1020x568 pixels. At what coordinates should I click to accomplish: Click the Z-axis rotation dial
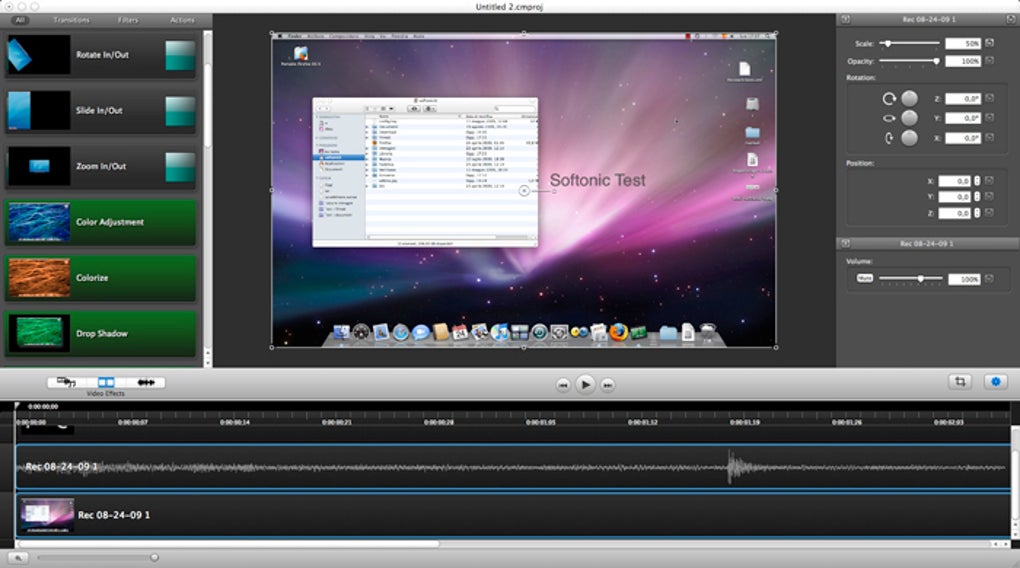point(909,98)
